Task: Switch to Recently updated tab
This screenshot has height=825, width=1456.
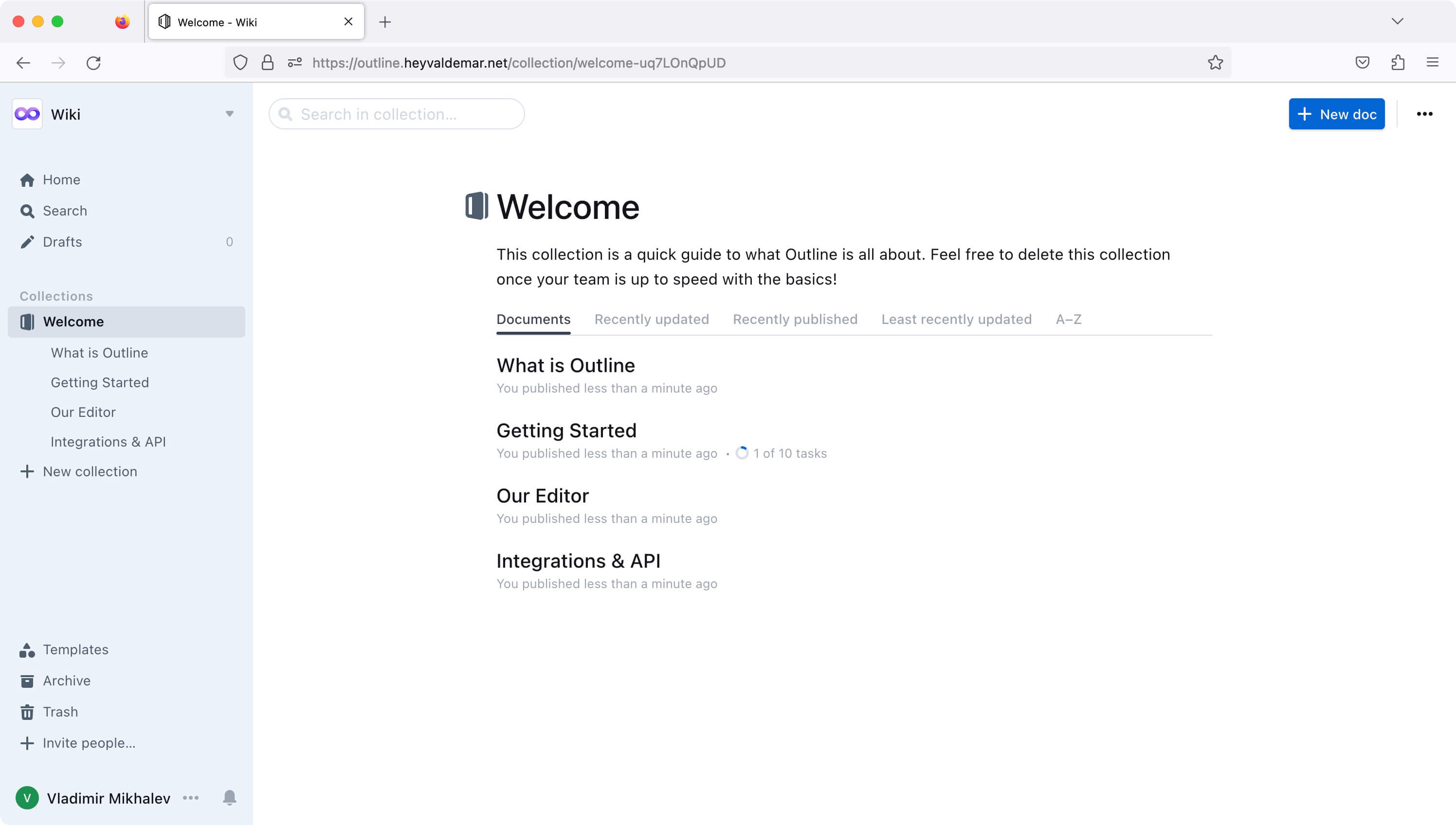Action: coord(652,319)
